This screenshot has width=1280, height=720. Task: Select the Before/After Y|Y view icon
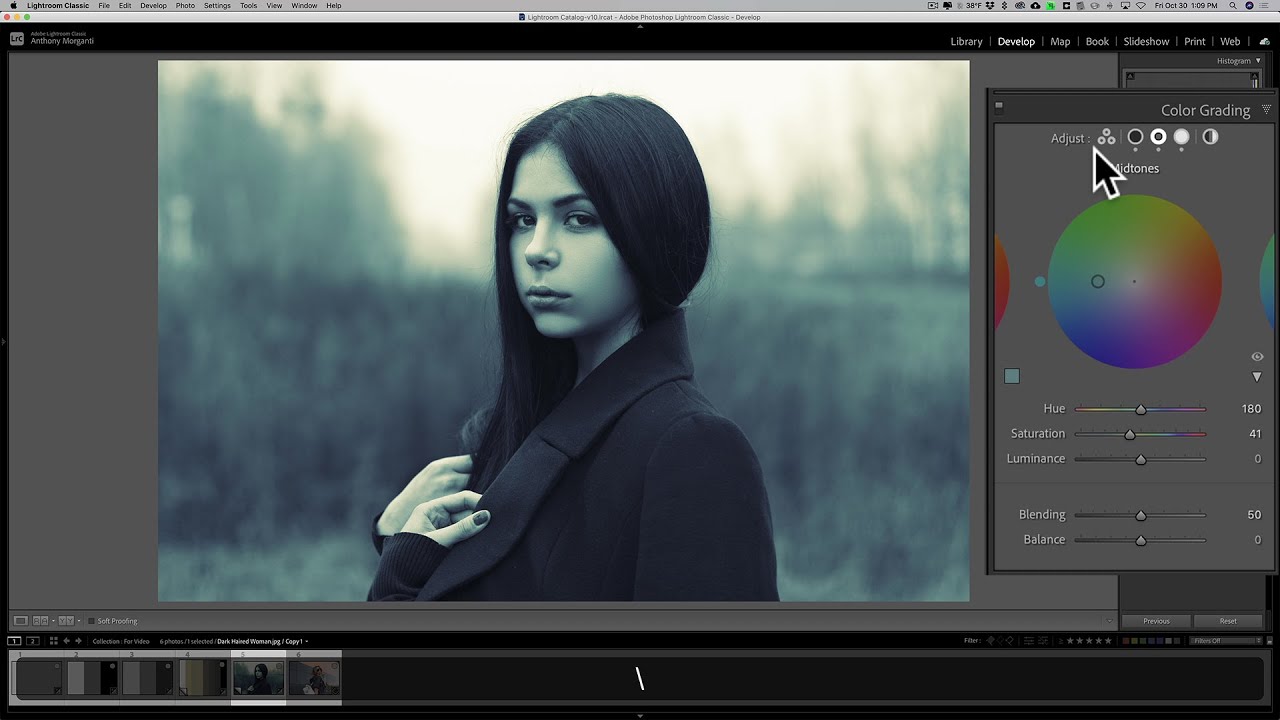pyautogui.click(x=65, y=621)
